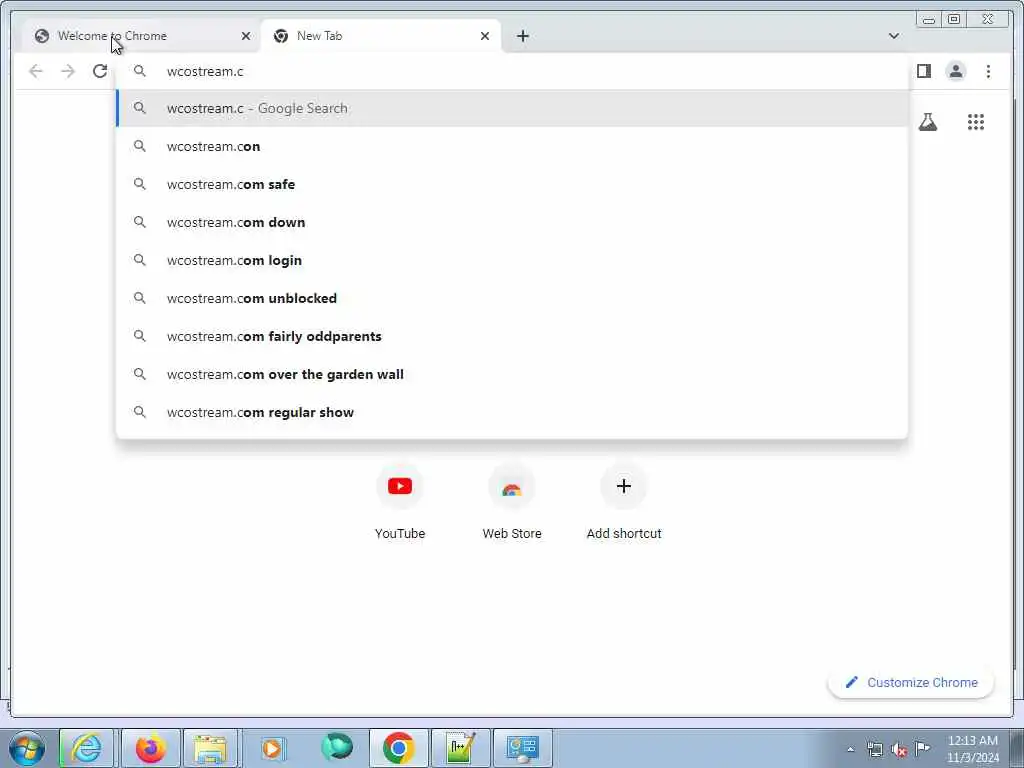This screenshot has height=768, width=1024.
Task: Open the control panel taskbar app
Action: click(522, 748)
